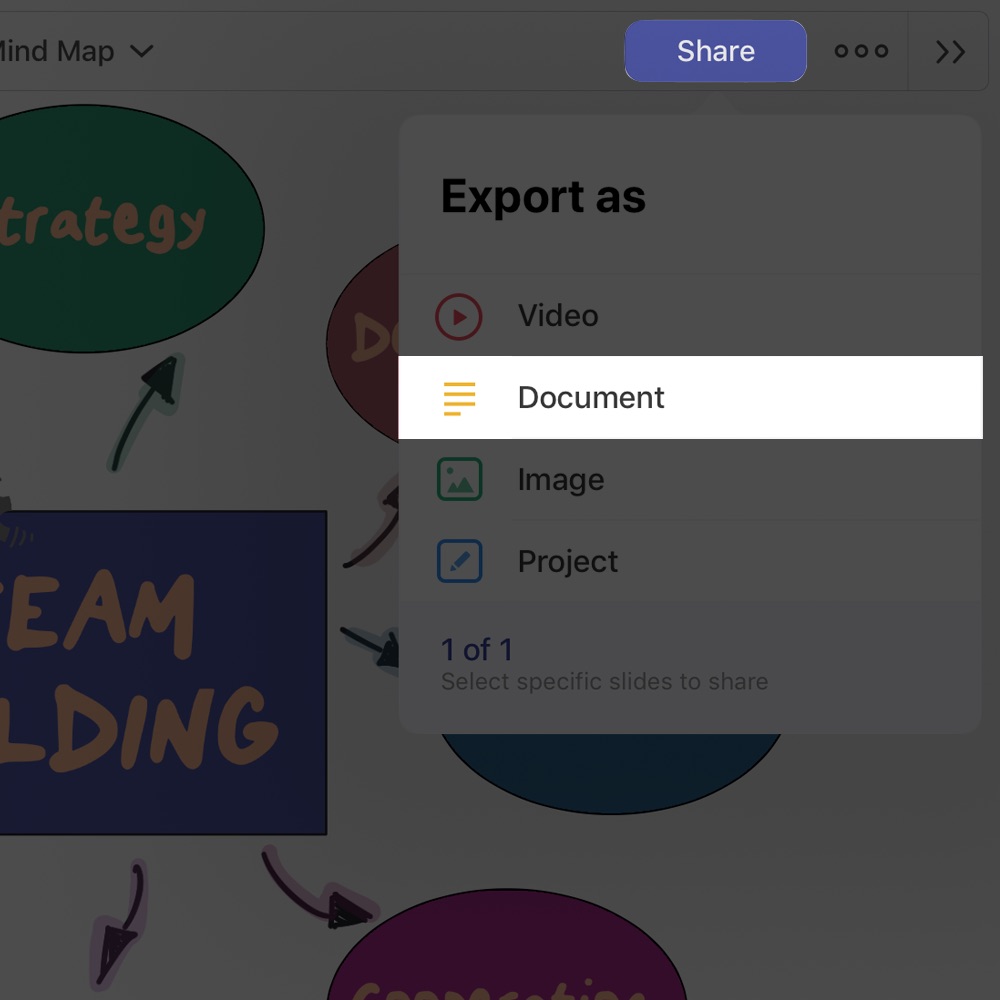Choose Document export option
Viewport: 1000px width, 1000px height.
690,397
